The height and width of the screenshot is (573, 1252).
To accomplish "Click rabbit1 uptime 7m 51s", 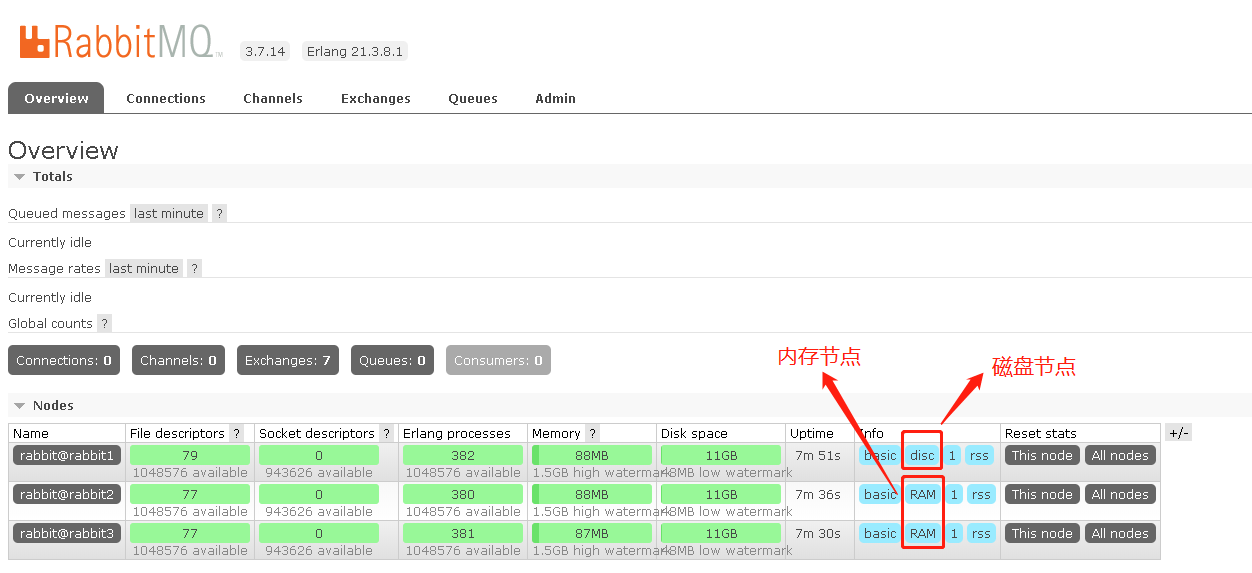I will tap(817, 455).
